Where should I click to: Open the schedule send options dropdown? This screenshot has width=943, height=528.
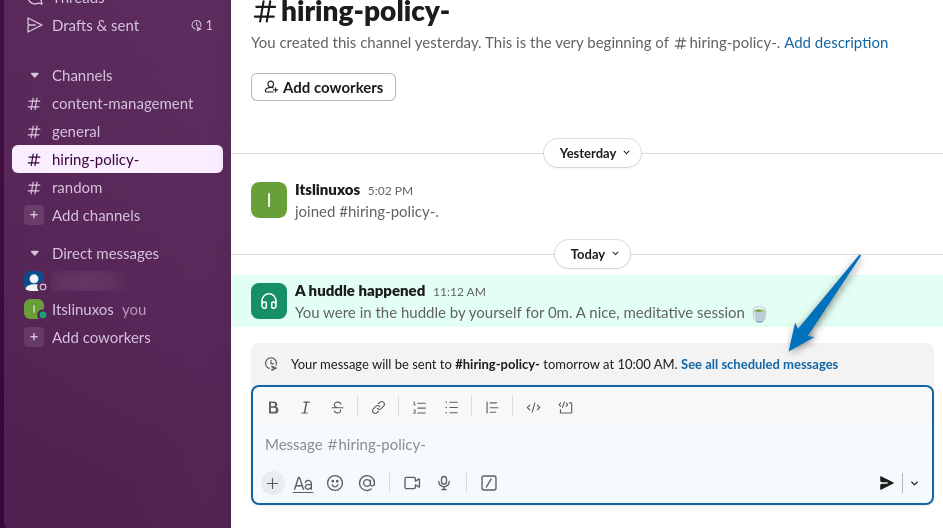(x=914, y=483)
